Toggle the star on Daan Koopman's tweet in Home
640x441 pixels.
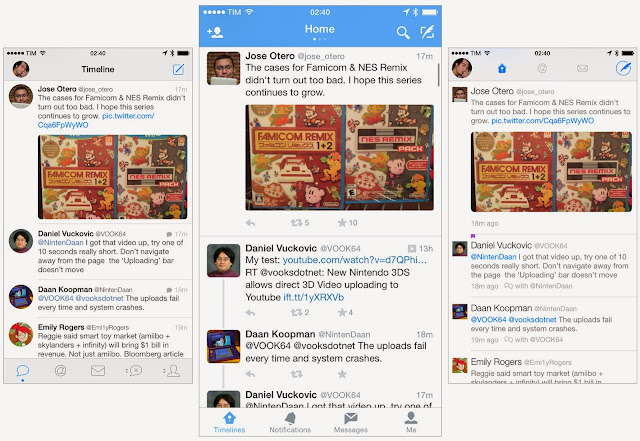coord(342,374)
